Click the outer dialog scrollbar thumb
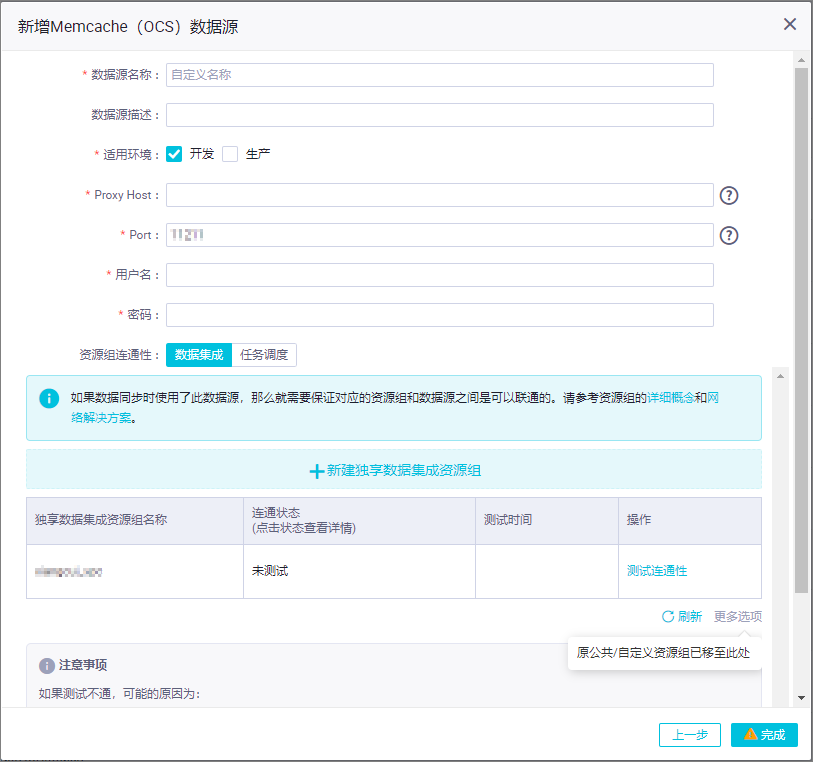 pos(802,330)
